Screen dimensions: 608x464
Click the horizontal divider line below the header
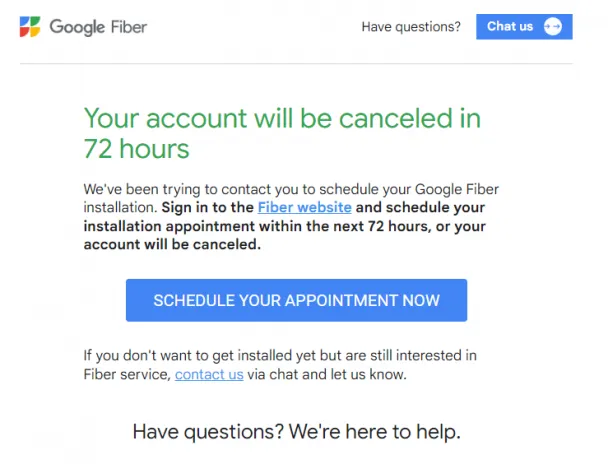click(296, 63)
